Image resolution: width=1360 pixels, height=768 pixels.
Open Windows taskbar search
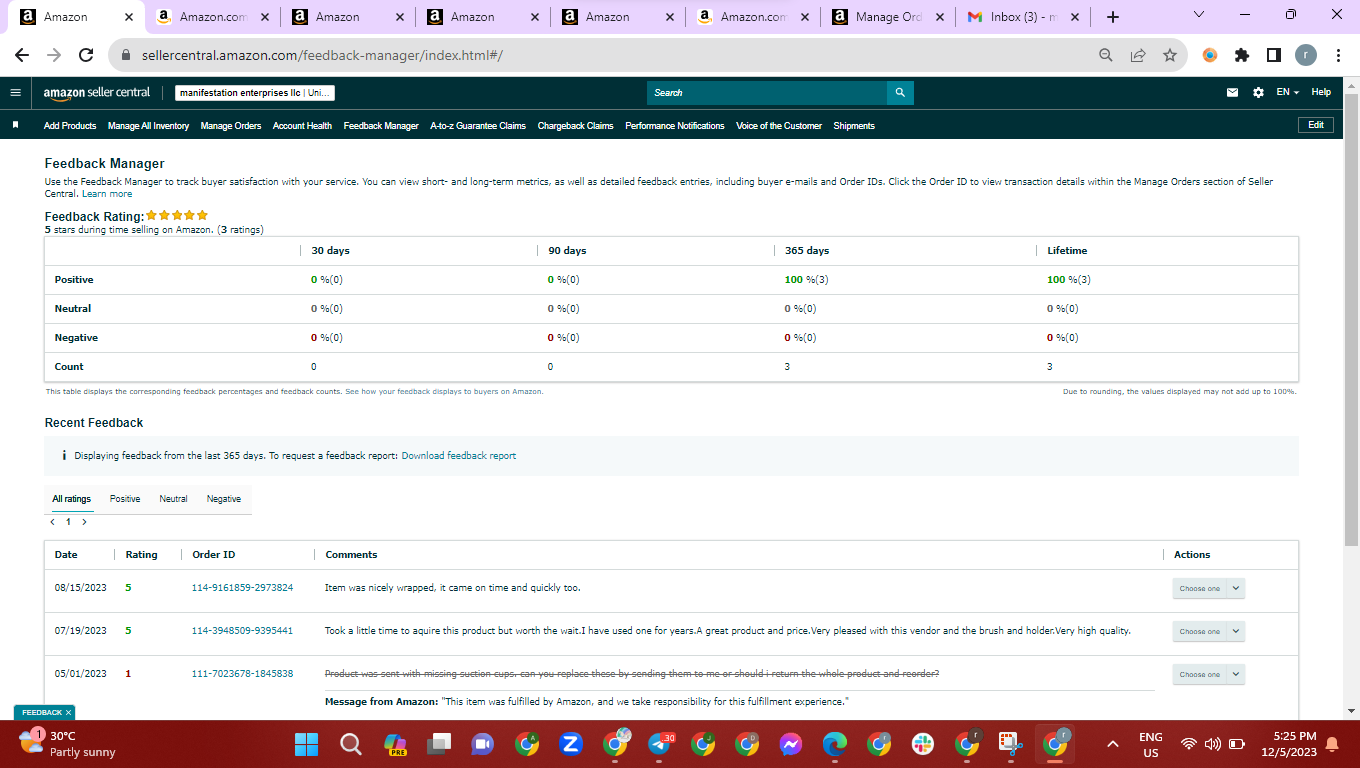pos(350,744)
